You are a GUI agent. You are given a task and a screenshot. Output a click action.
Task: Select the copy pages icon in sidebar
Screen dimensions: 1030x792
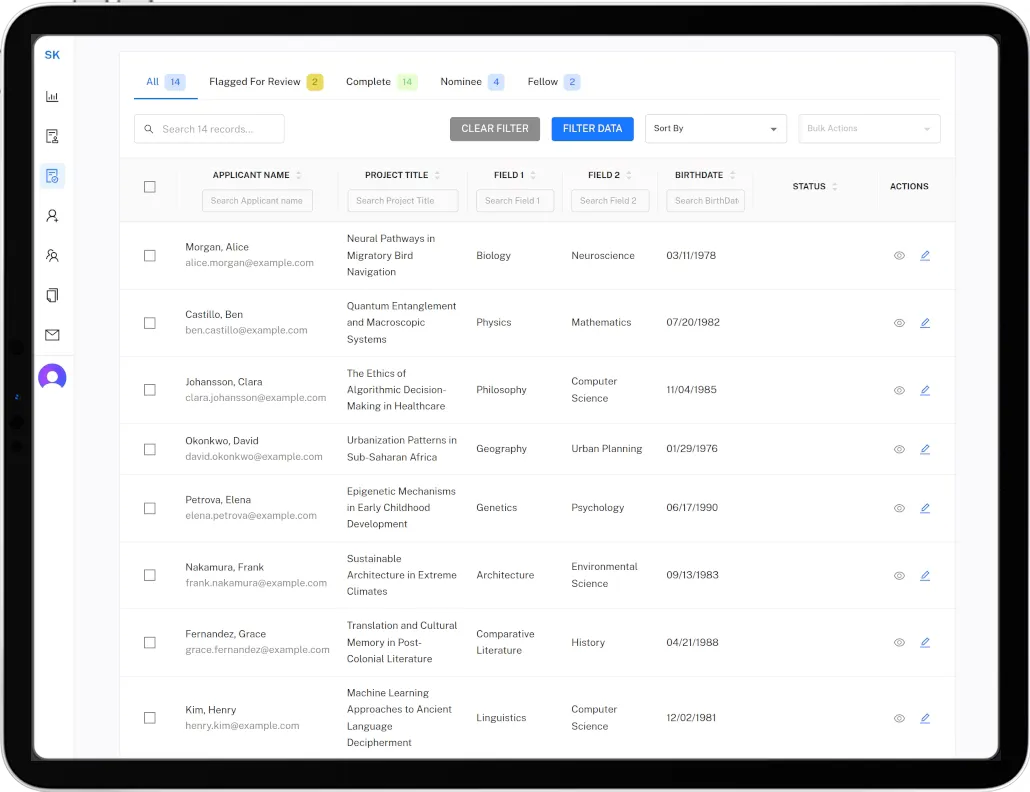(52, 295)
